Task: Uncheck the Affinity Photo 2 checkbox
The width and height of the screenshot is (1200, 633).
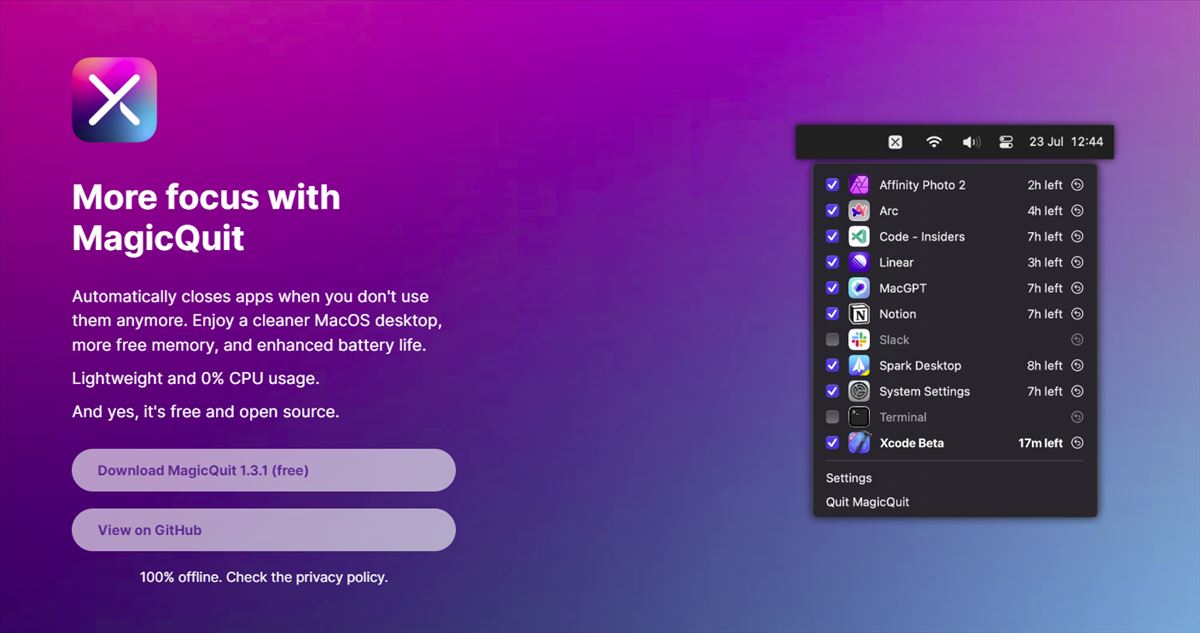Action: (x=832, y=185)
